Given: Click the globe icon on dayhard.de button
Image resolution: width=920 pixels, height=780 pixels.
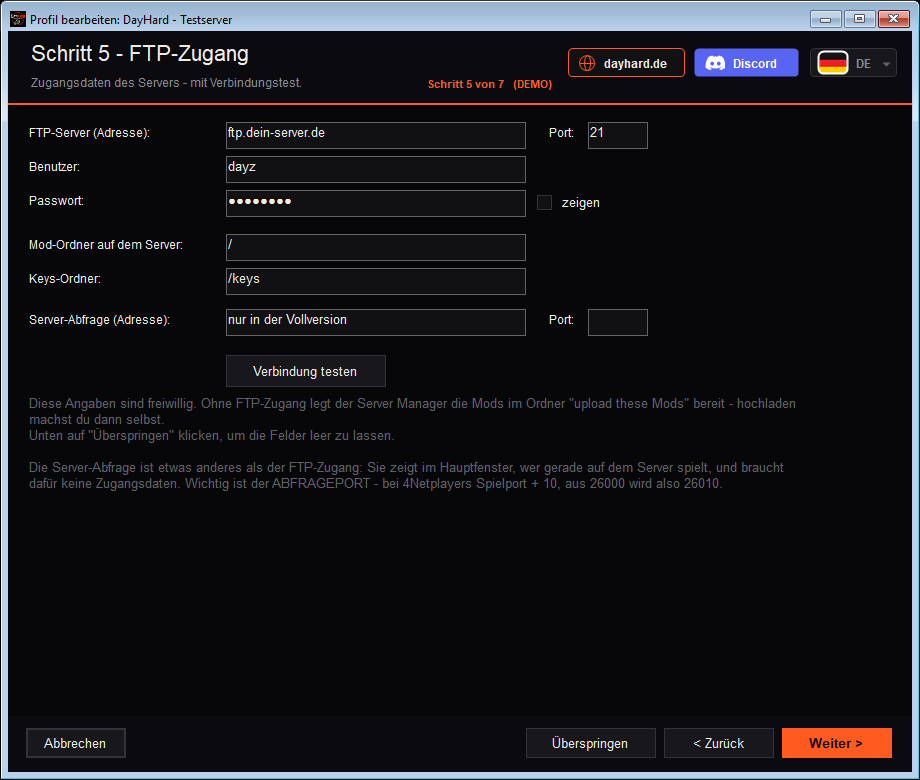Looking at the screenshot, I should (x=587, y=63).
